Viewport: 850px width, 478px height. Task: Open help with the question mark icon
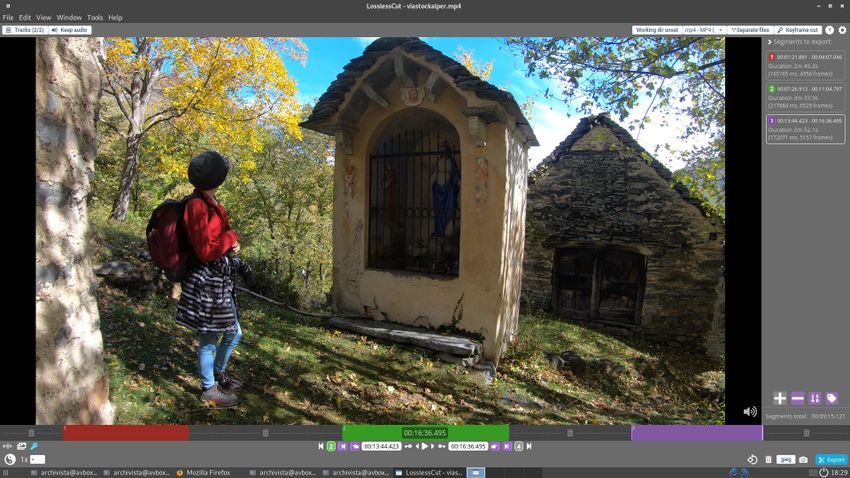click(830, 30)
